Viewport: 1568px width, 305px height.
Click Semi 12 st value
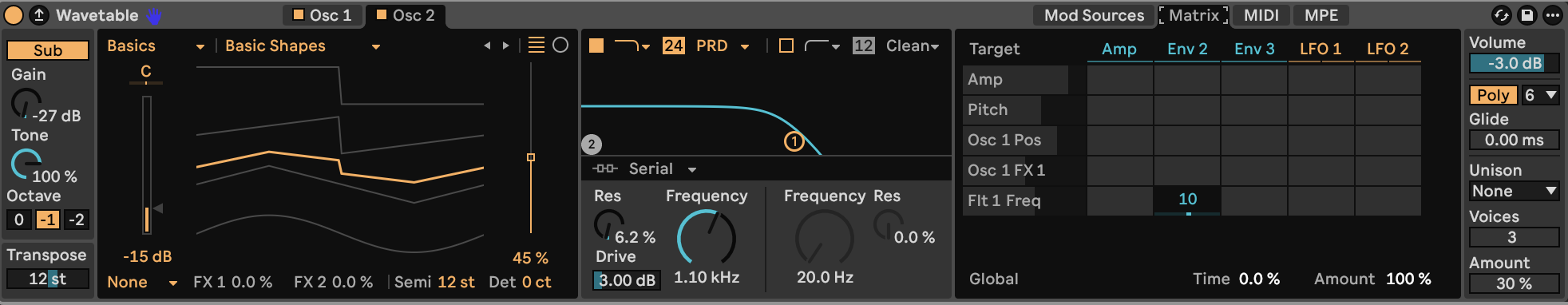456,282
